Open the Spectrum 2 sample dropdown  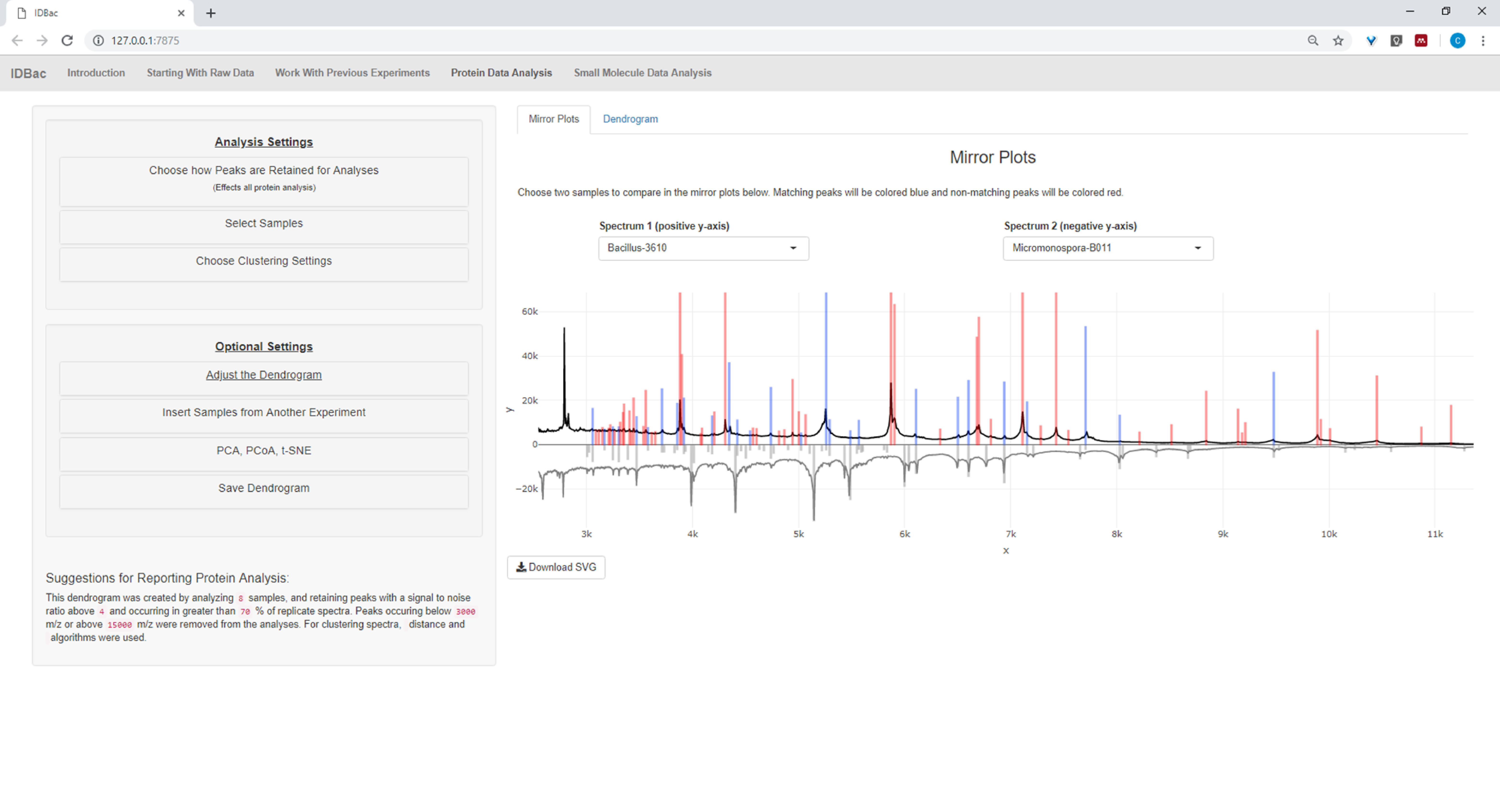point(1108,248)
